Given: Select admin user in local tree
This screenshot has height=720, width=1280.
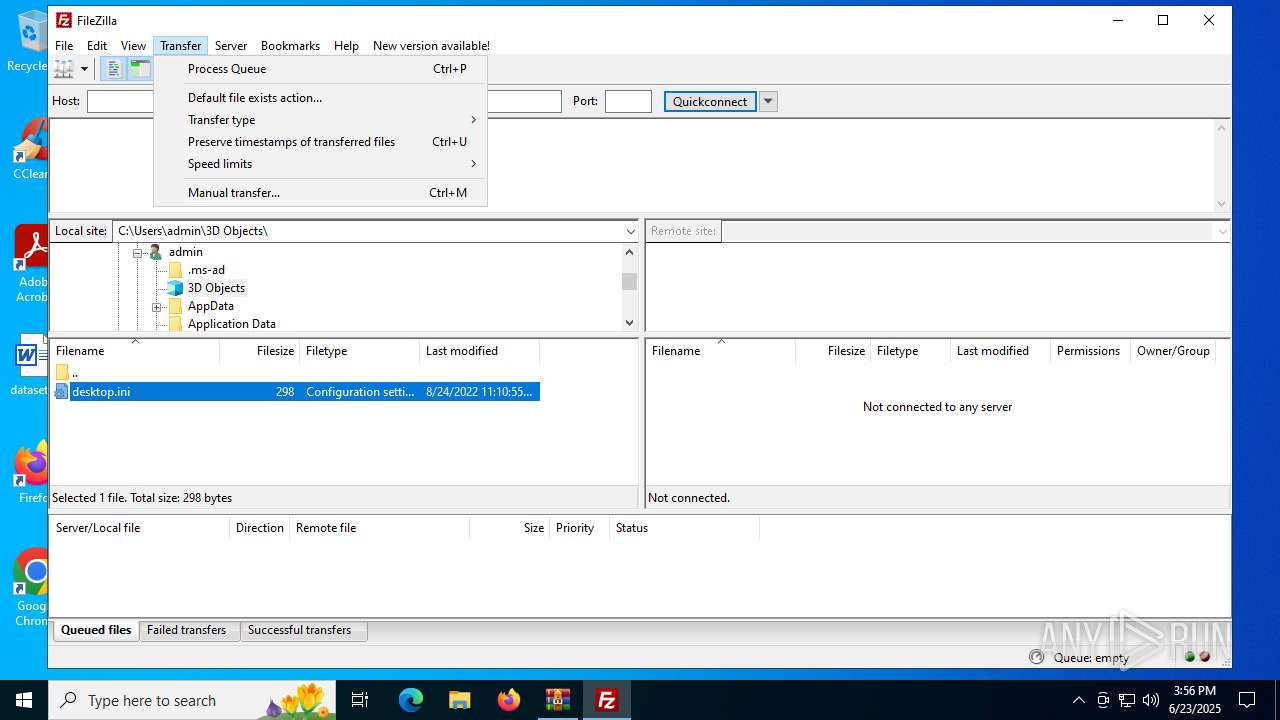Looking at the screenshot, I should coord(186,252).
